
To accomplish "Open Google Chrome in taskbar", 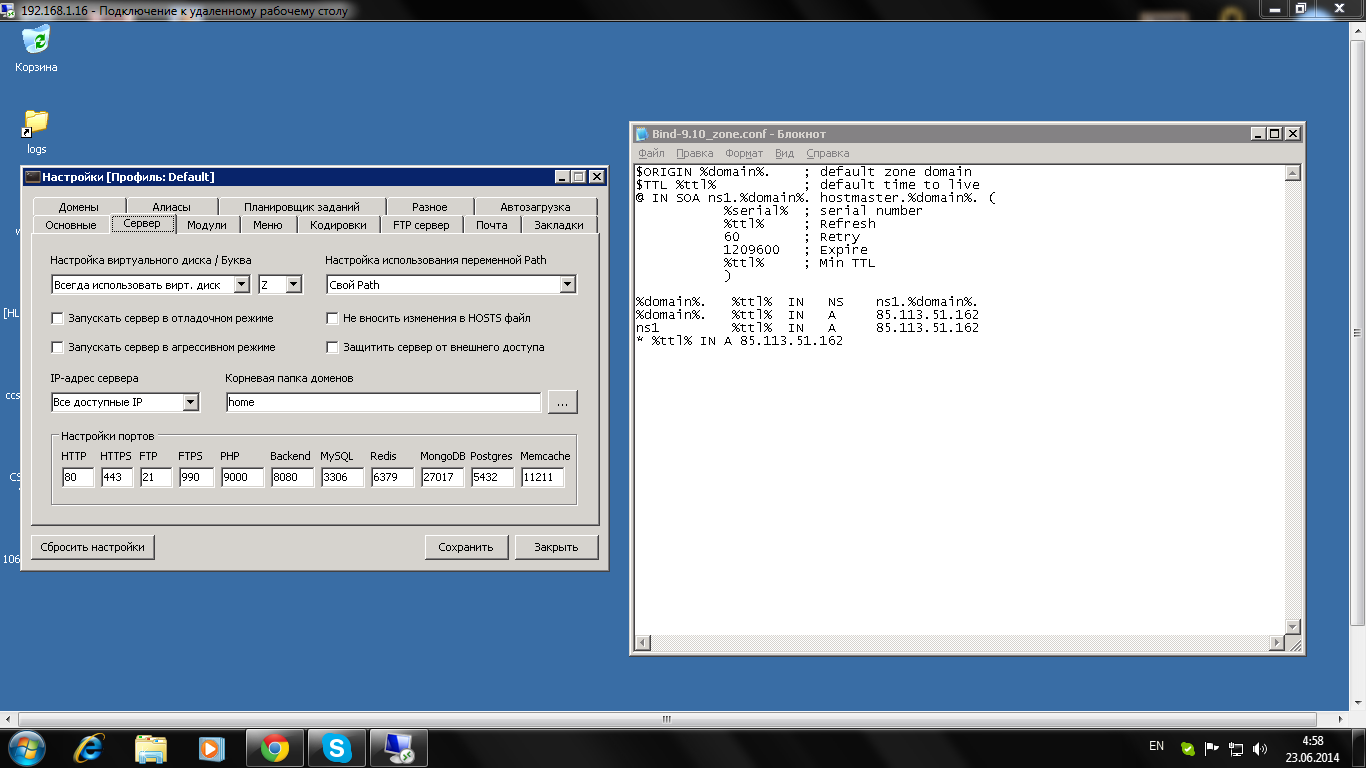I will [275, 748].
